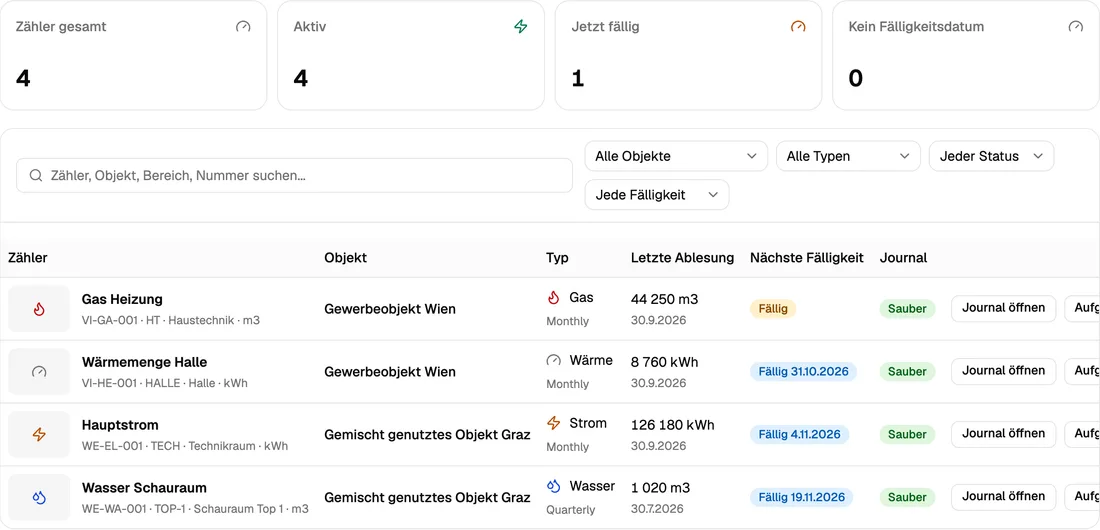The width and height of the screenshot is (1100, 530).
Task: Click the Fällig 31.10.2026 badge
Action: pyautogui.click(x=803, y=371)
